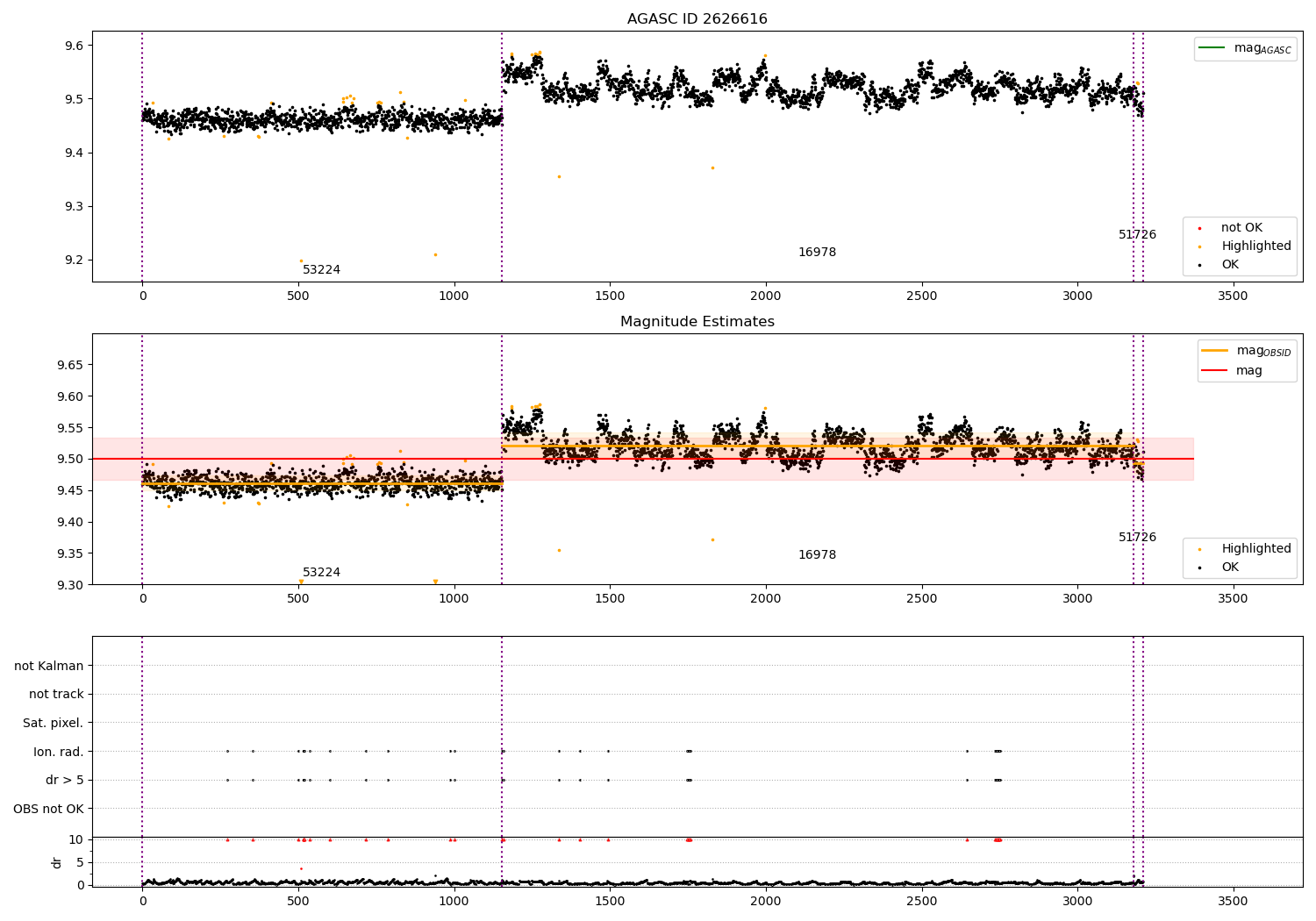Screen dimensions: 1316x921
Task: Click the rotated 'dr' y-axis label
Action: click(x=57, y=862)
